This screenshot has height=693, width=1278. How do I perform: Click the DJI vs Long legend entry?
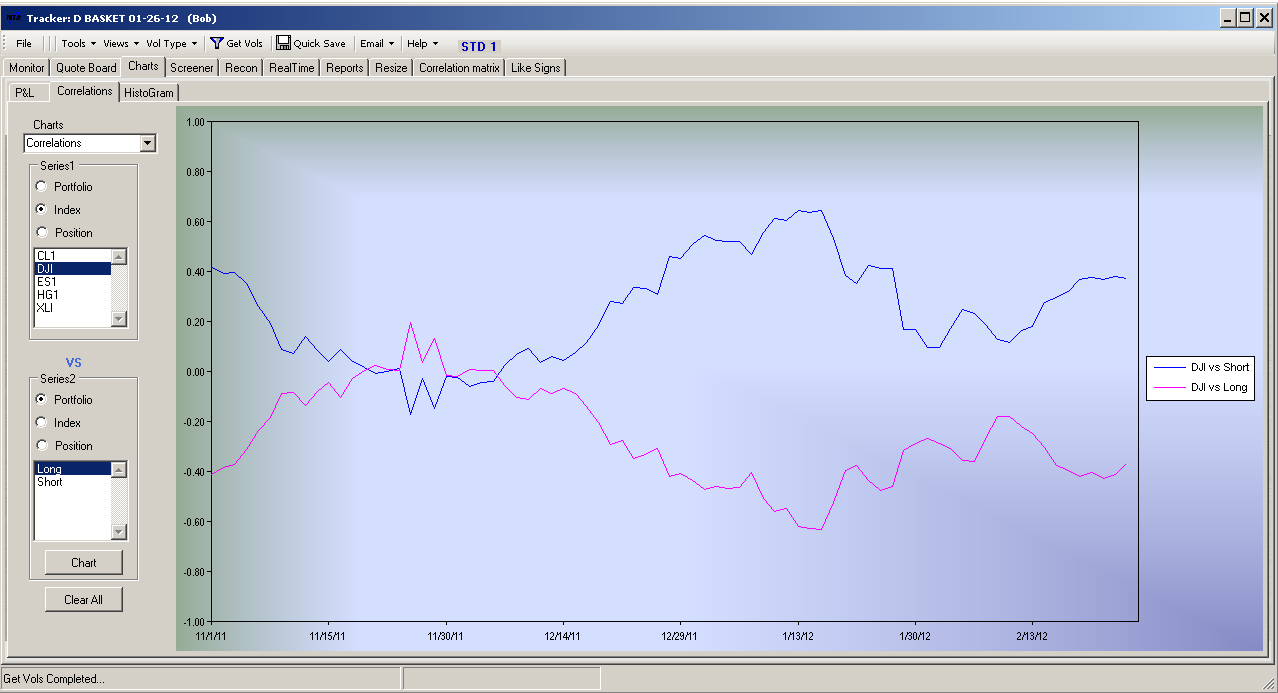pos(1200,387)
